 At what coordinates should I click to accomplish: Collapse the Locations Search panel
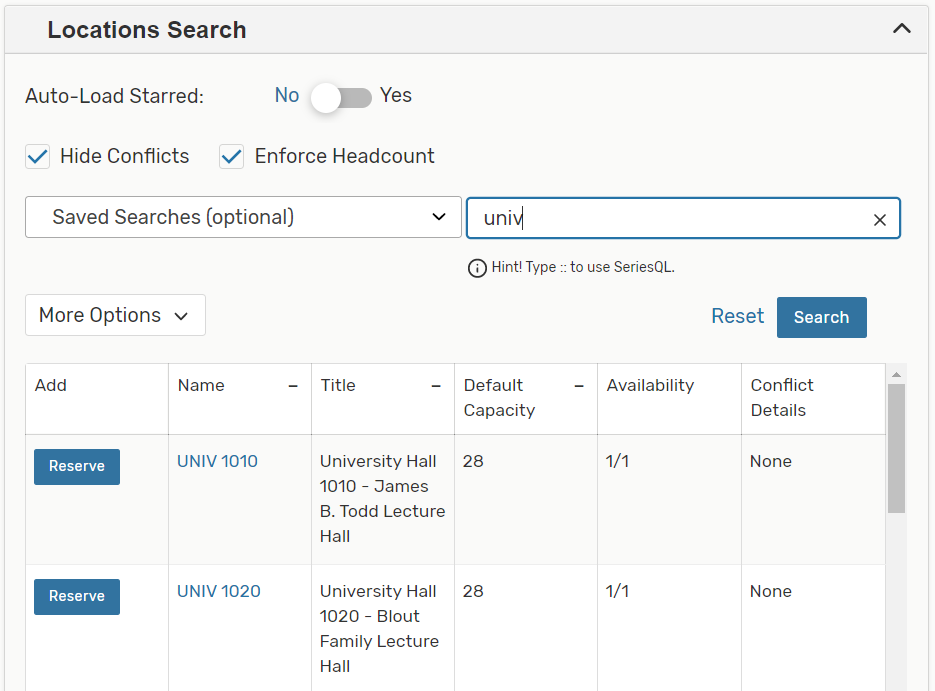901,29
